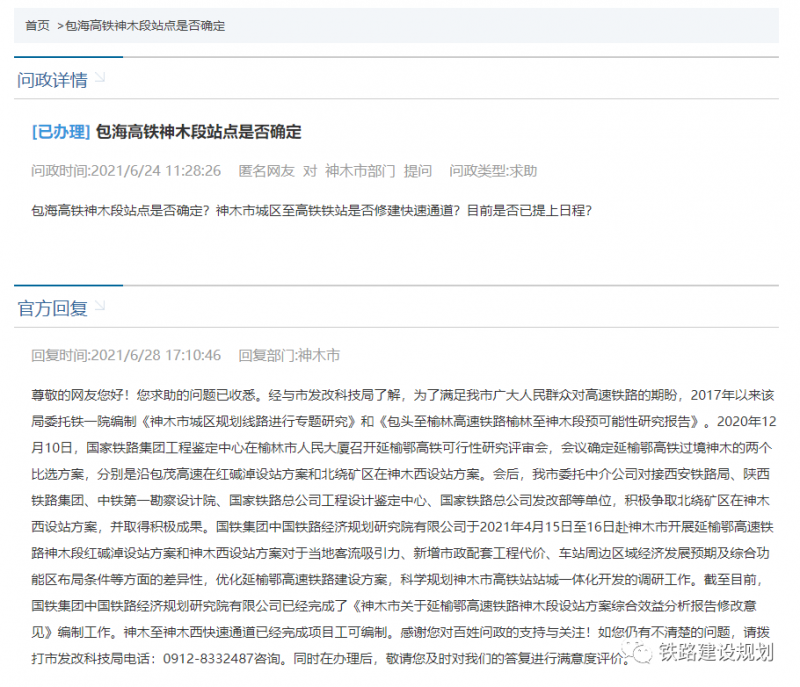Click the question text asking 目前是否已提上日程
The height and width of the screenshot is (687, 800).
click(529, 211)
